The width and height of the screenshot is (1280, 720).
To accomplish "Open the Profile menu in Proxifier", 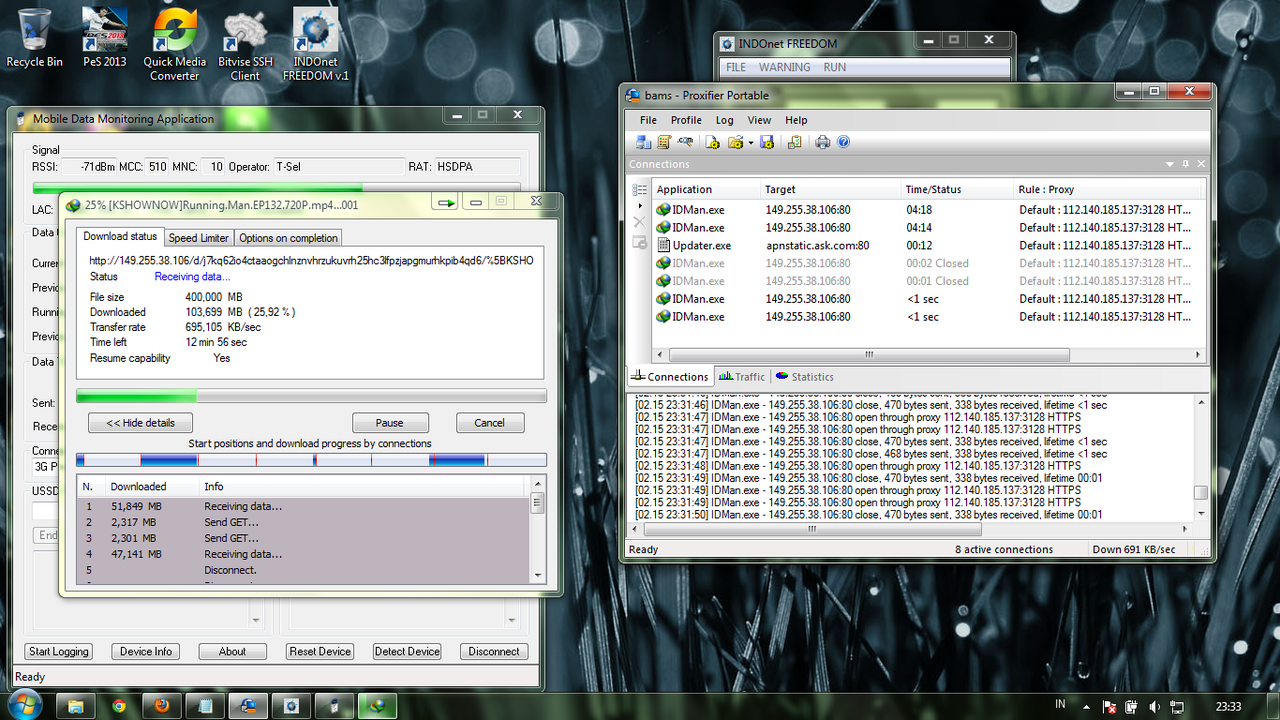I will coord(686,120).
